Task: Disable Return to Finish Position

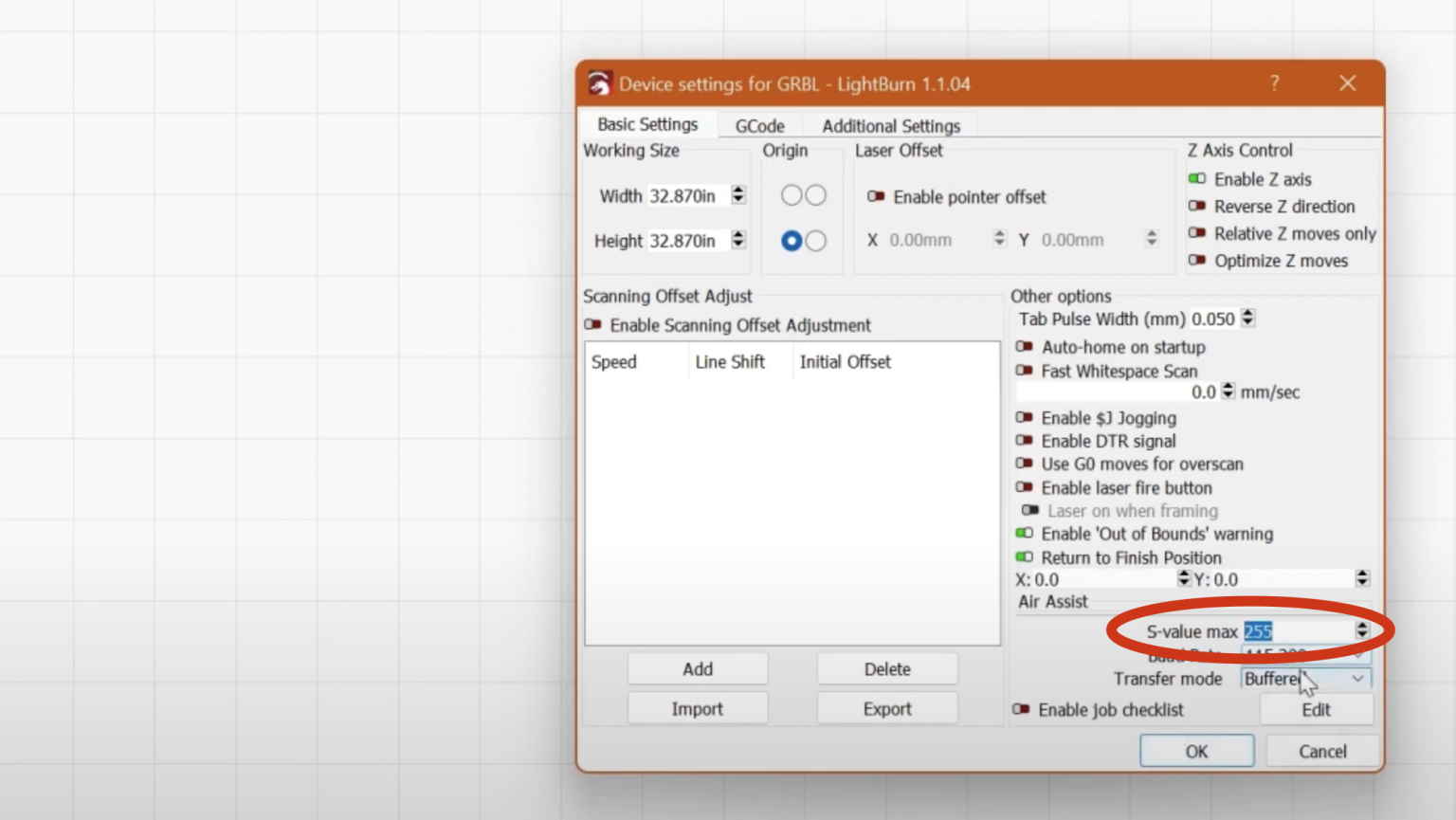Action: (x=1025, y=557)
